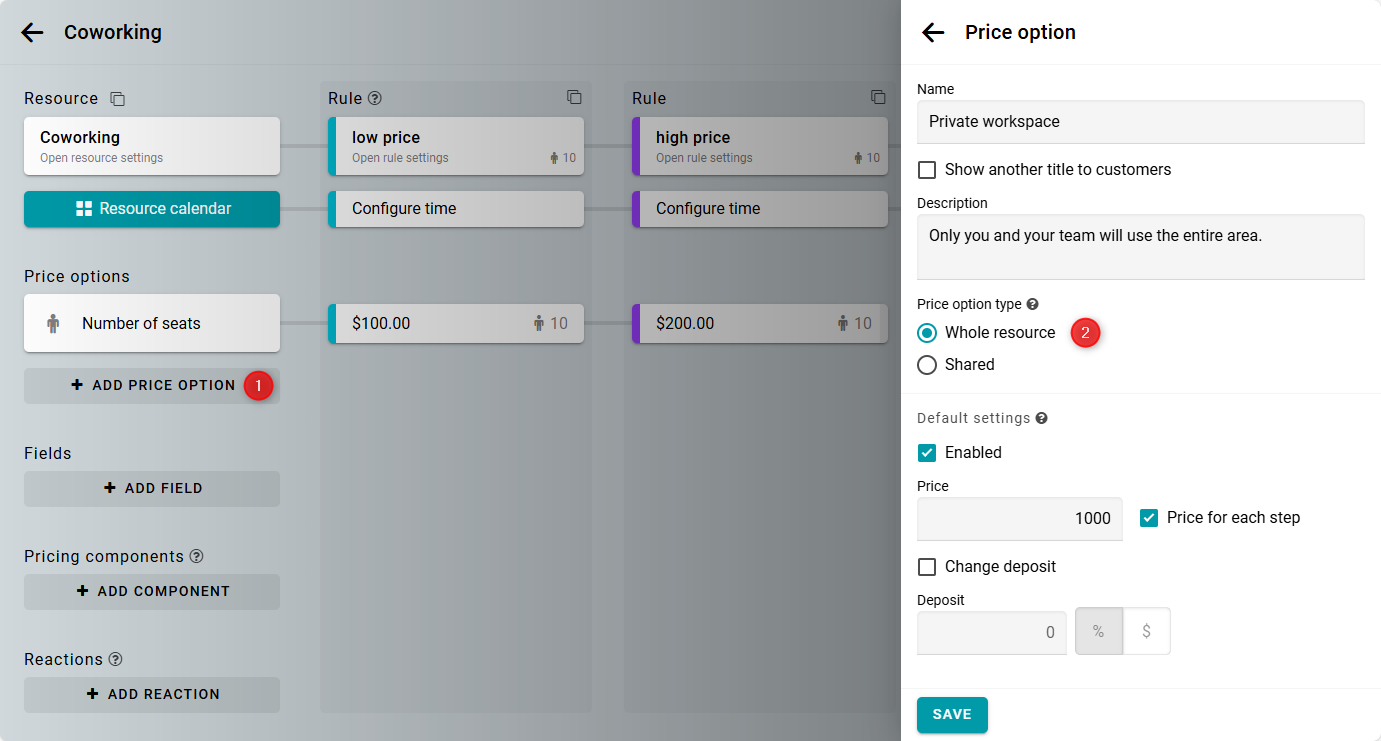The image size is (1381, 741).
Task: Uncheck the Enabled checkbox
Action: [x=927, y=453]
